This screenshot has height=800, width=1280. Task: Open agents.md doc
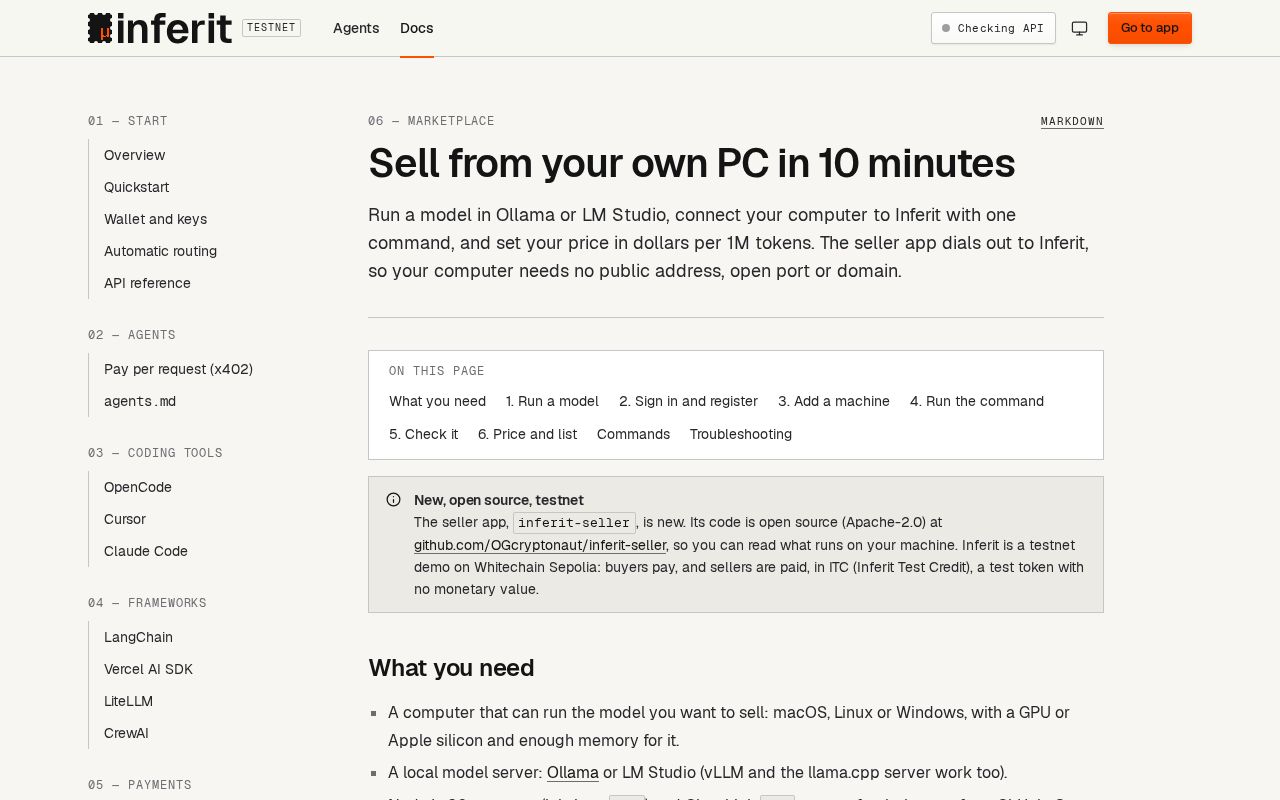pos(140,401)
